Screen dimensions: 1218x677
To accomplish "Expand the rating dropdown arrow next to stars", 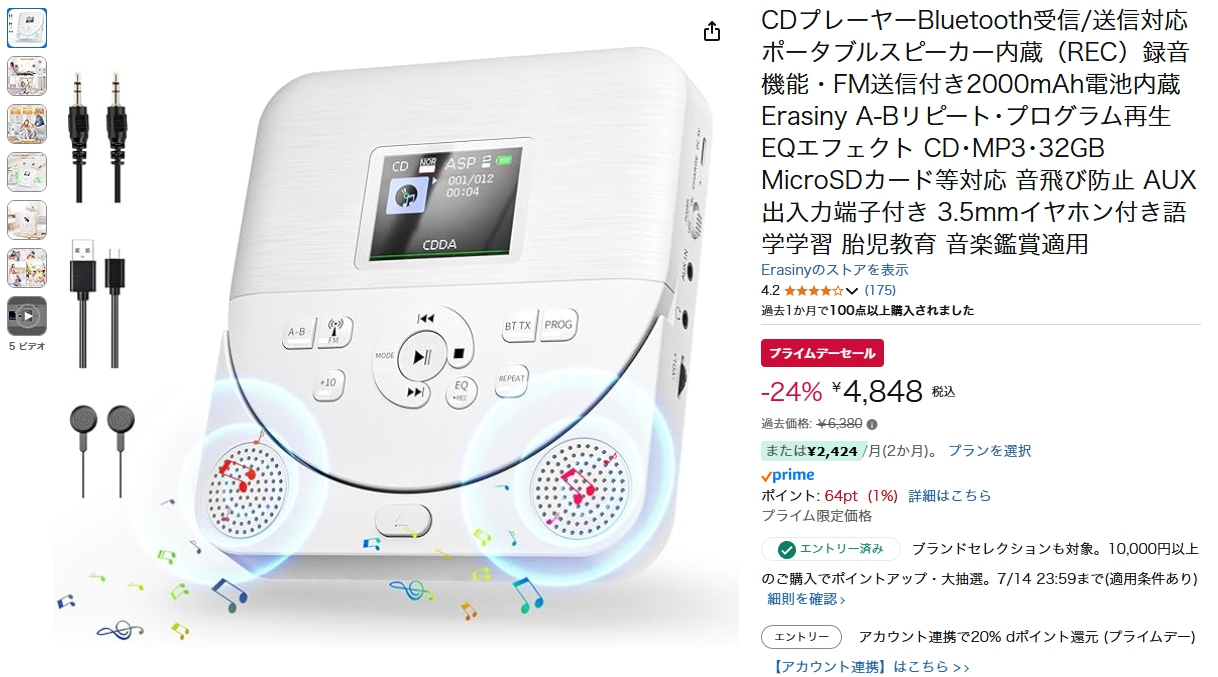I will (852, 291).
